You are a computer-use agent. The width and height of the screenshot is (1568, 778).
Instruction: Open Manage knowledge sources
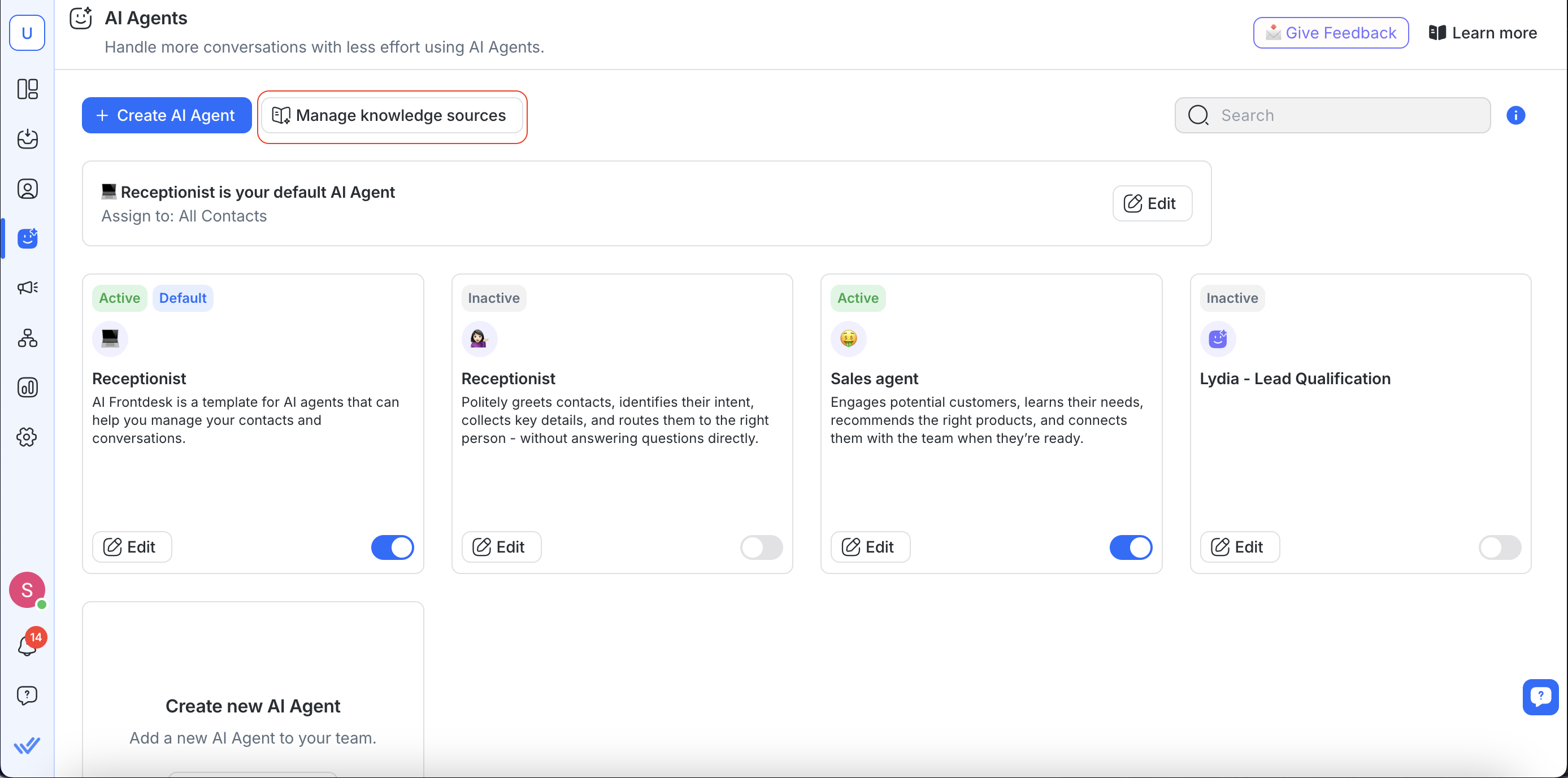[392, 115]
